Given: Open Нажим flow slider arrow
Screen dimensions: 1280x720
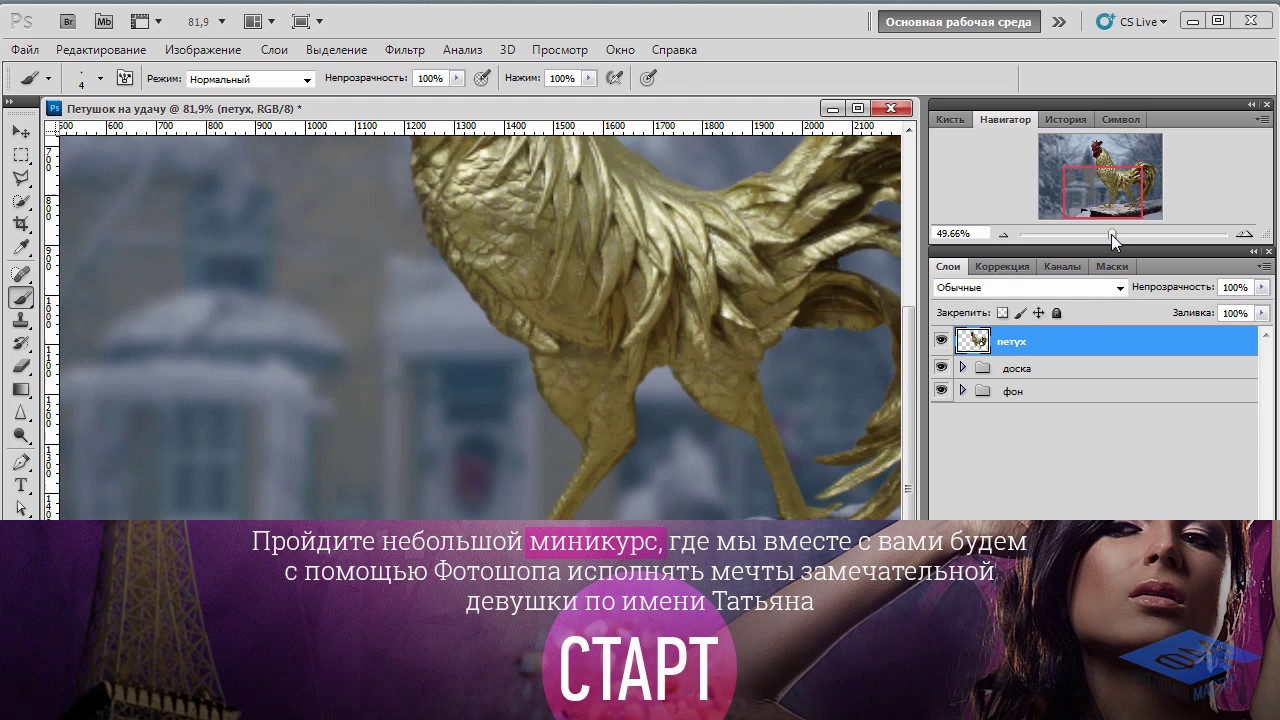Looking at the screenshot, I should (589, 78).
